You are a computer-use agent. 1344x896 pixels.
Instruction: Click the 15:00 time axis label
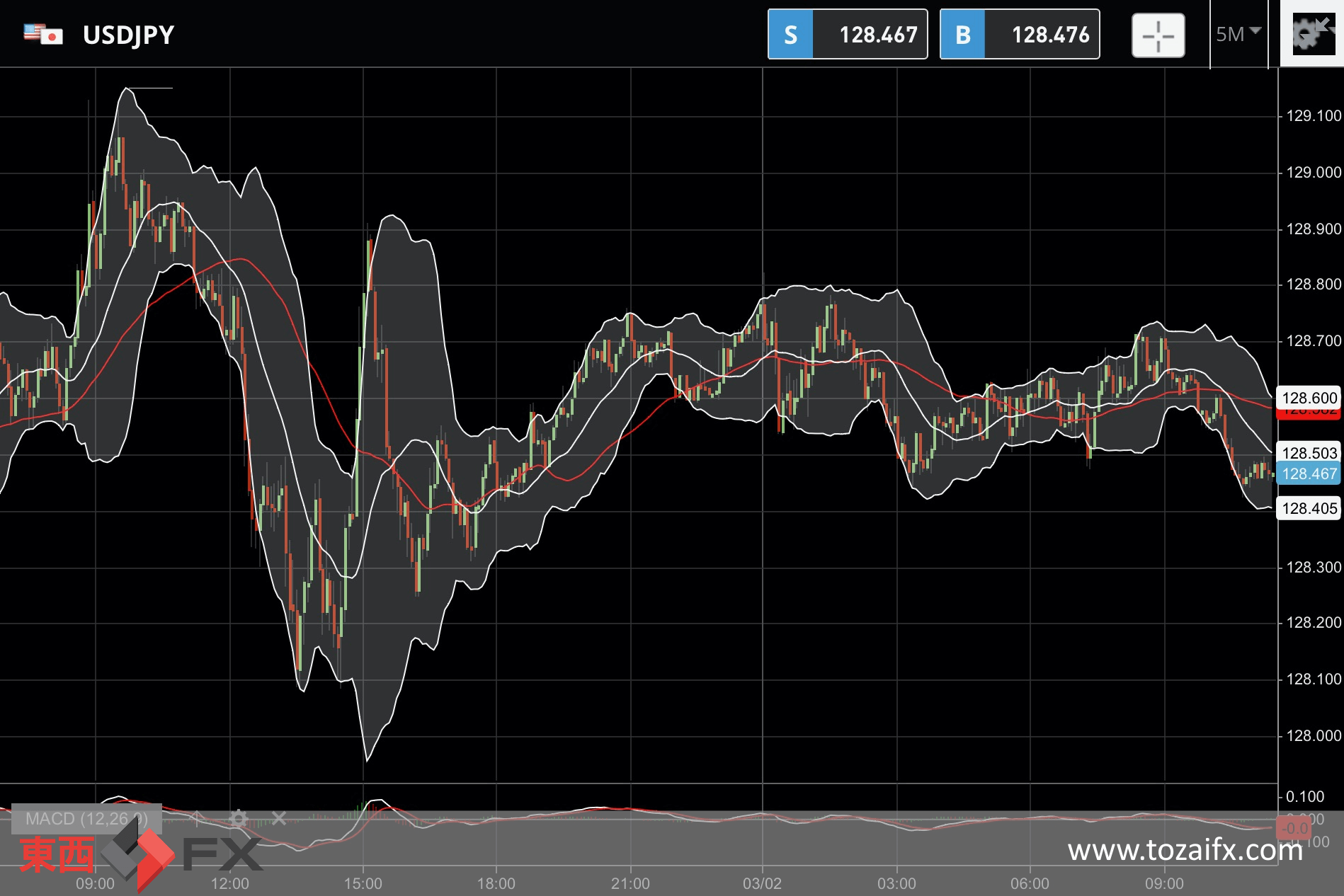(363, 883)
